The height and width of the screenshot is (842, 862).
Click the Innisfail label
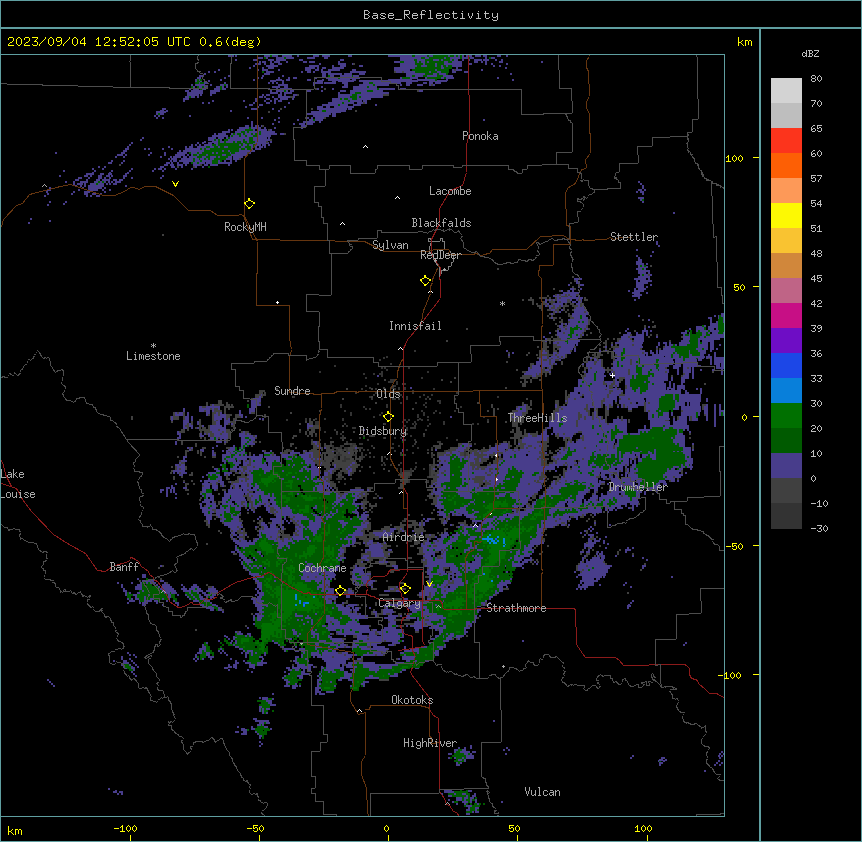tap(415, 326)
